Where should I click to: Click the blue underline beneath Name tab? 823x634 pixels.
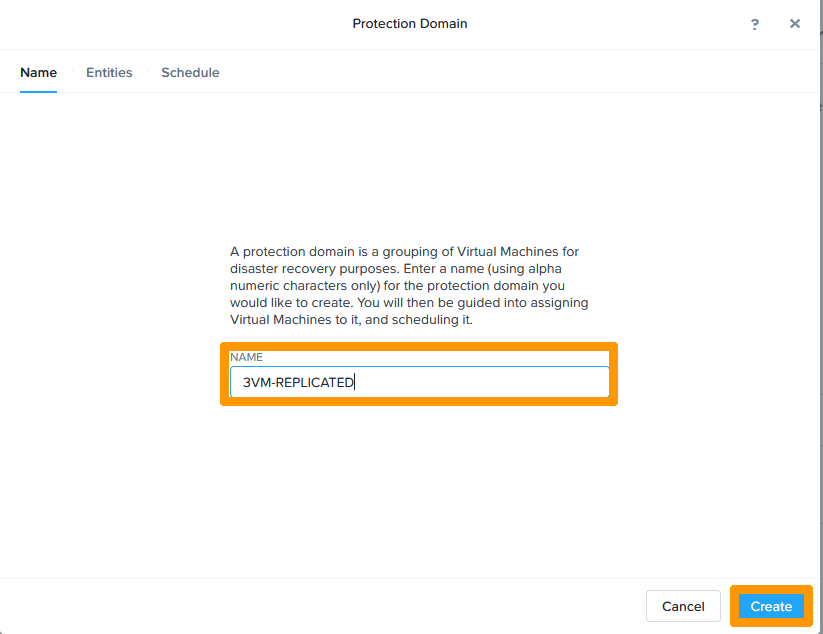(38, 91)
